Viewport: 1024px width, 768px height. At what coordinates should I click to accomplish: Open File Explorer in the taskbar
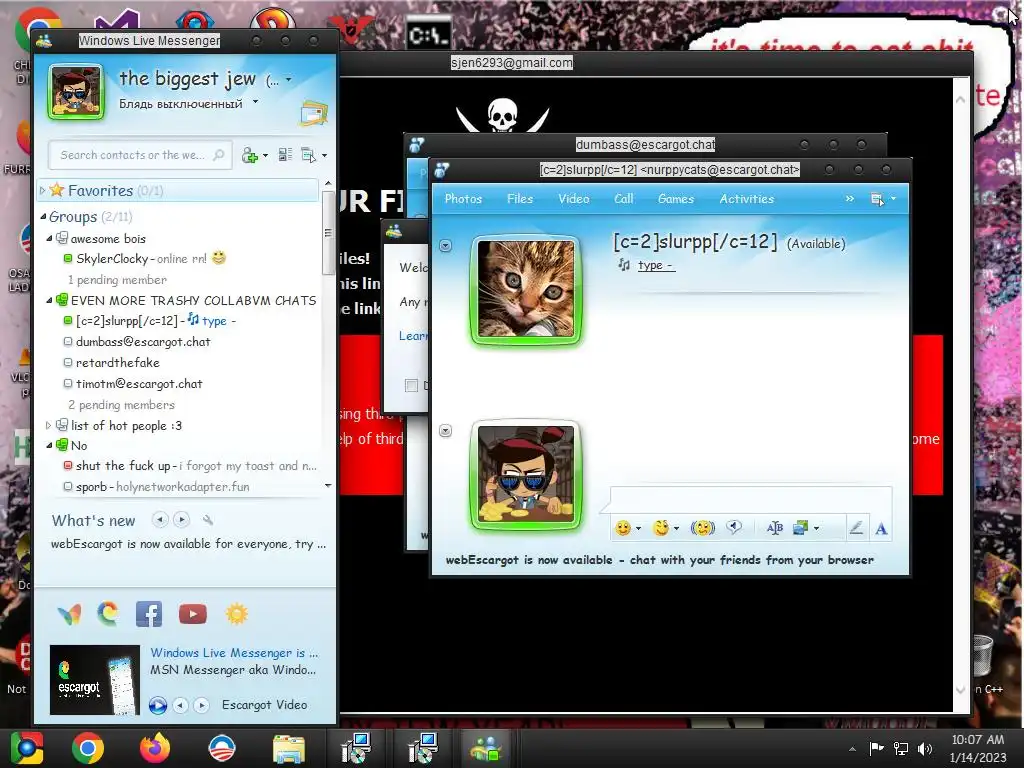tap(289, 748)
